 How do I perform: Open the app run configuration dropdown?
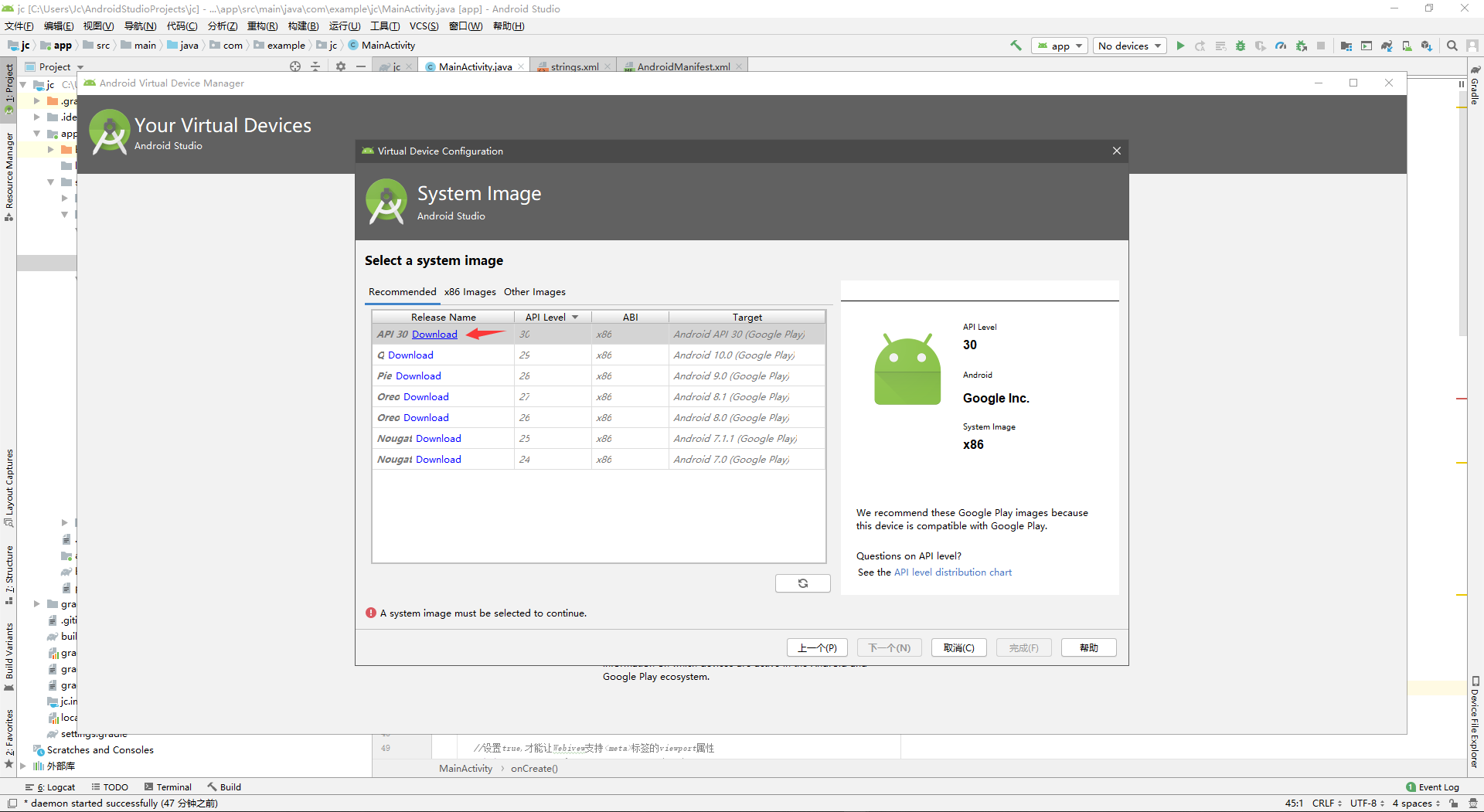click(1060, 46)
